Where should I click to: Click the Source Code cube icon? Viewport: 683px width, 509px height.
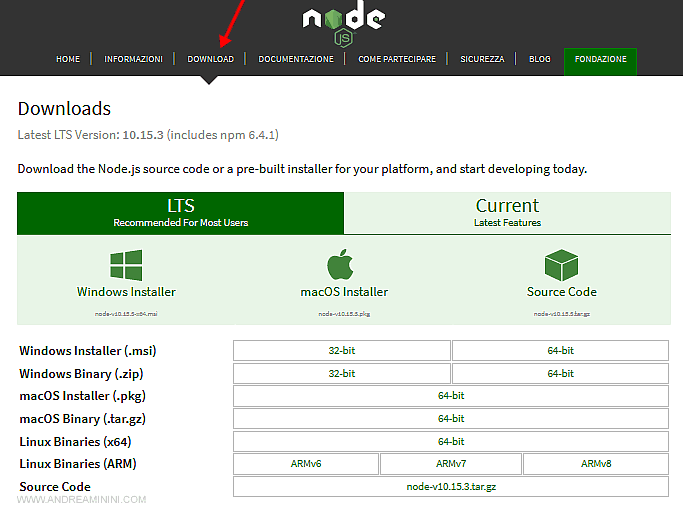(x=561, y=266)
